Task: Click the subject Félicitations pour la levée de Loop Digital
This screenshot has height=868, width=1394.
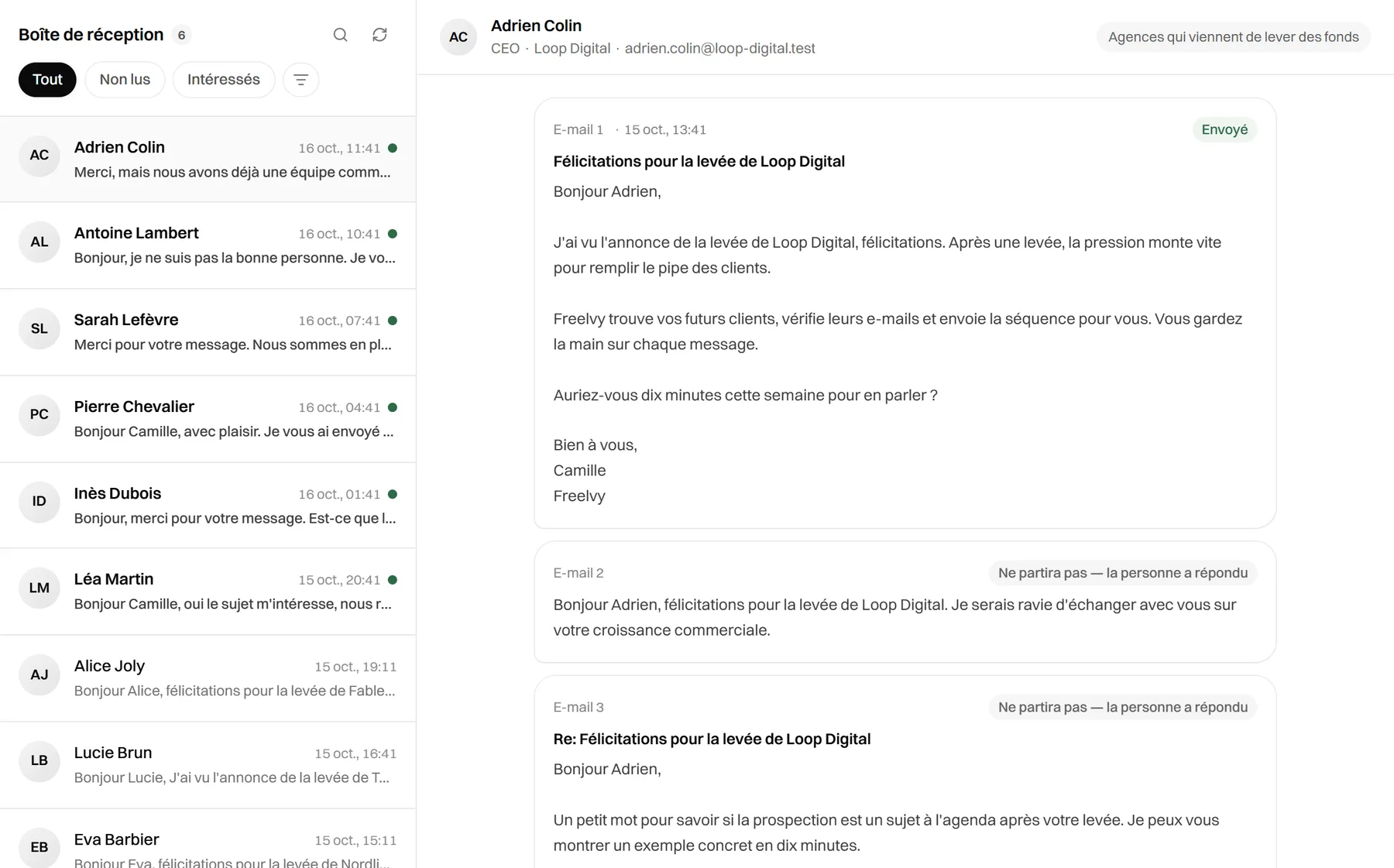Action: (x=699, y=161)
